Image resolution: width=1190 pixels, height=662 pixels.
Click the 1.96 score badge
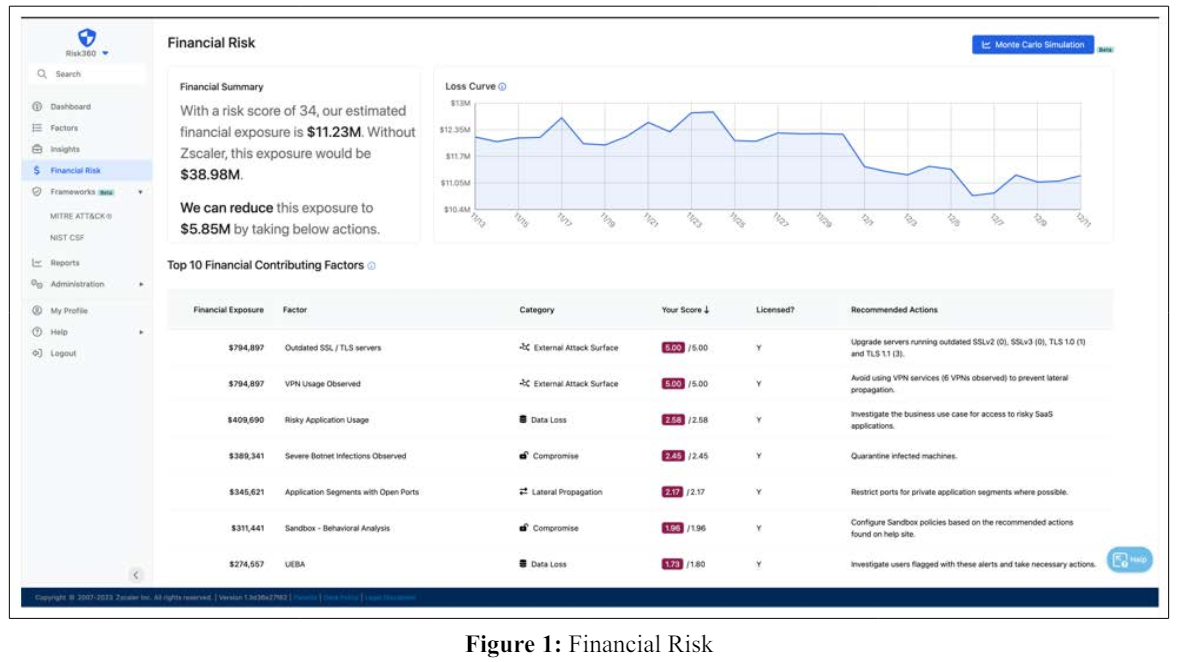[672, 528]
